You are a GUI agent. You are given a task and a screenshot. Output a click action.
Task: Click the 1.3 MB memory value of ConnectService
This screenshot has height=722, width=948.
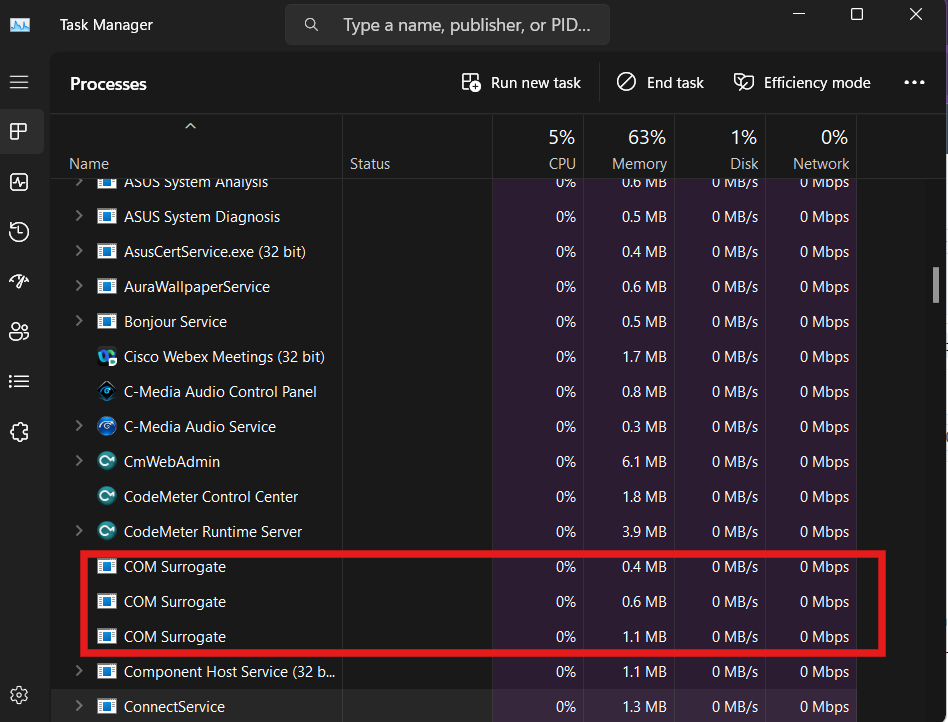tap(644, 706)
